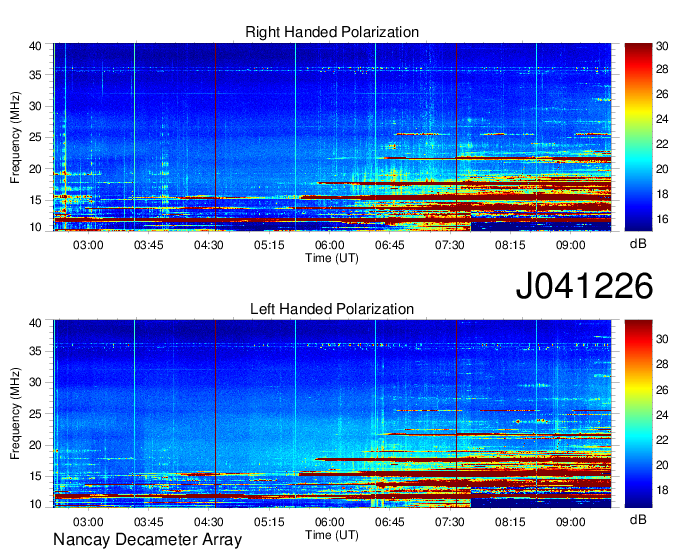Select time tick "09:00" on Right Handed plot

pos(570,245)
